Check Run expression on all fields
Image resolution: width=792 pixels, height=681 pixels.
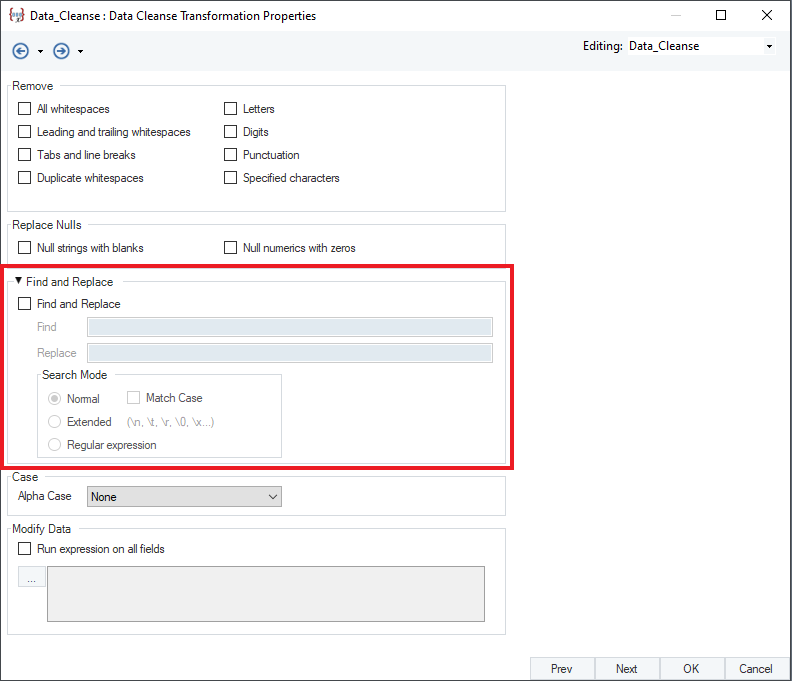(x=25, y=549)
